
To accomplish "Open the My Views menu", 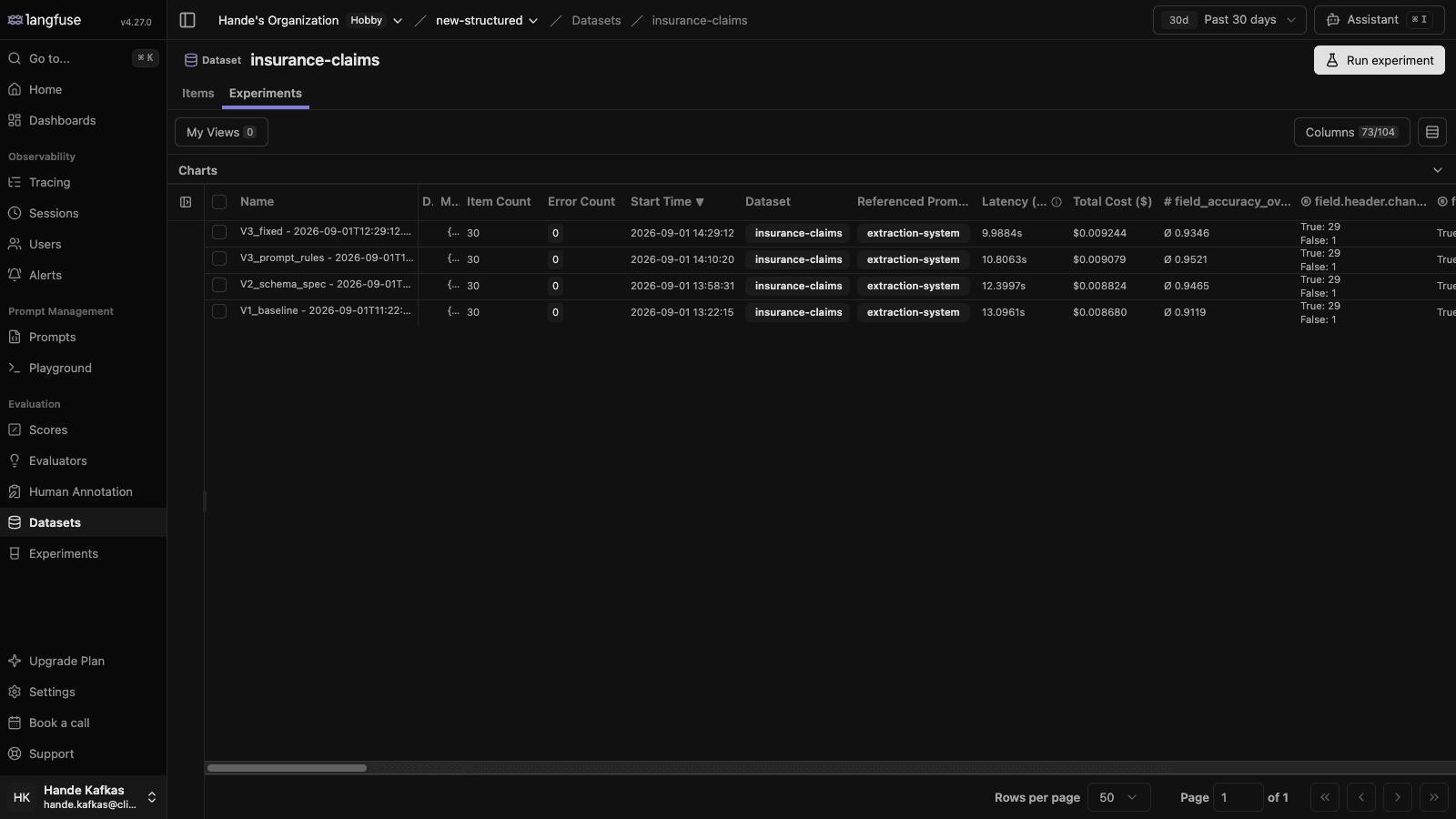I will 221,132.
